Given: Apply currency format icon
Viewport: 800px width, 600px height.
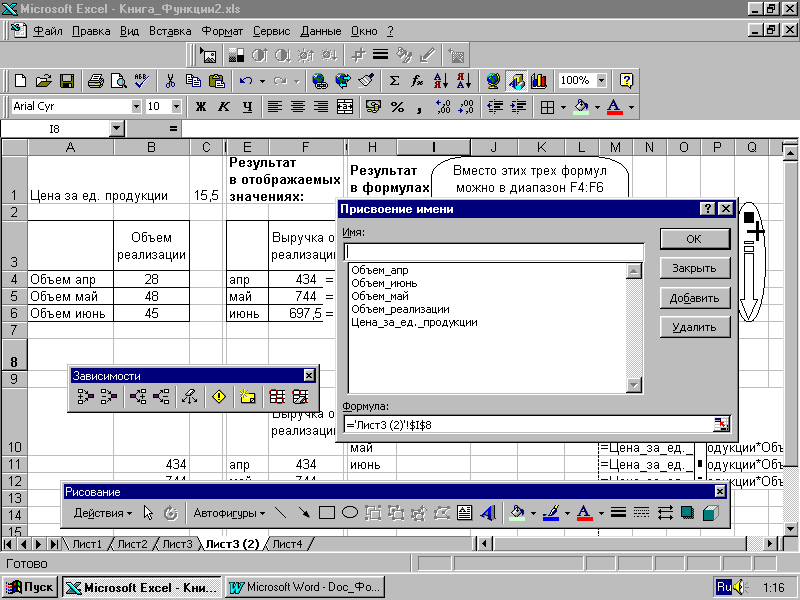Looking at the screenshot, I should (373, 107).
